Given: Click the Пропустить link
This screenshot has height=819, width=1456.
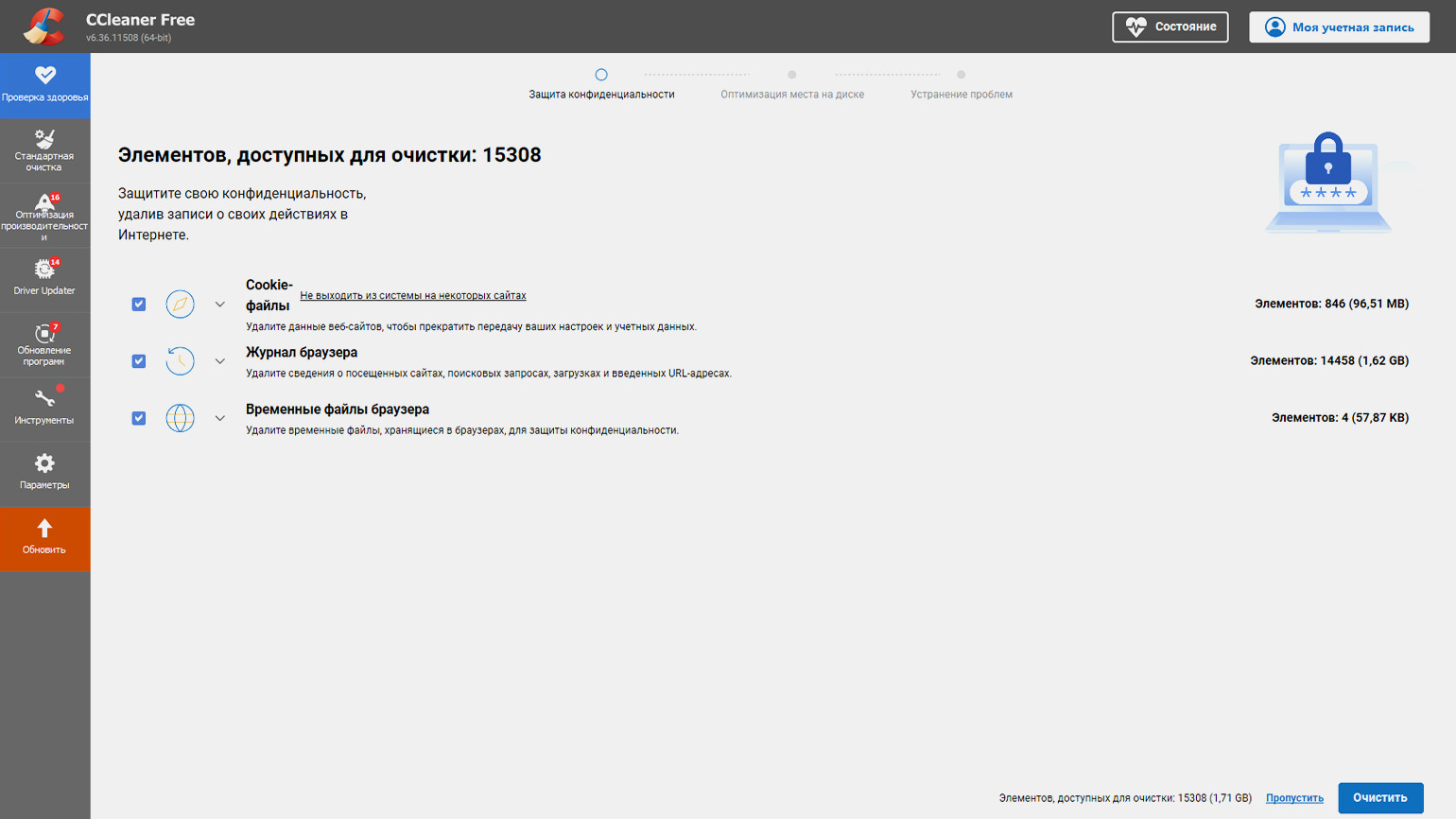Looking at the screenshot, I should click(1294, 798).
